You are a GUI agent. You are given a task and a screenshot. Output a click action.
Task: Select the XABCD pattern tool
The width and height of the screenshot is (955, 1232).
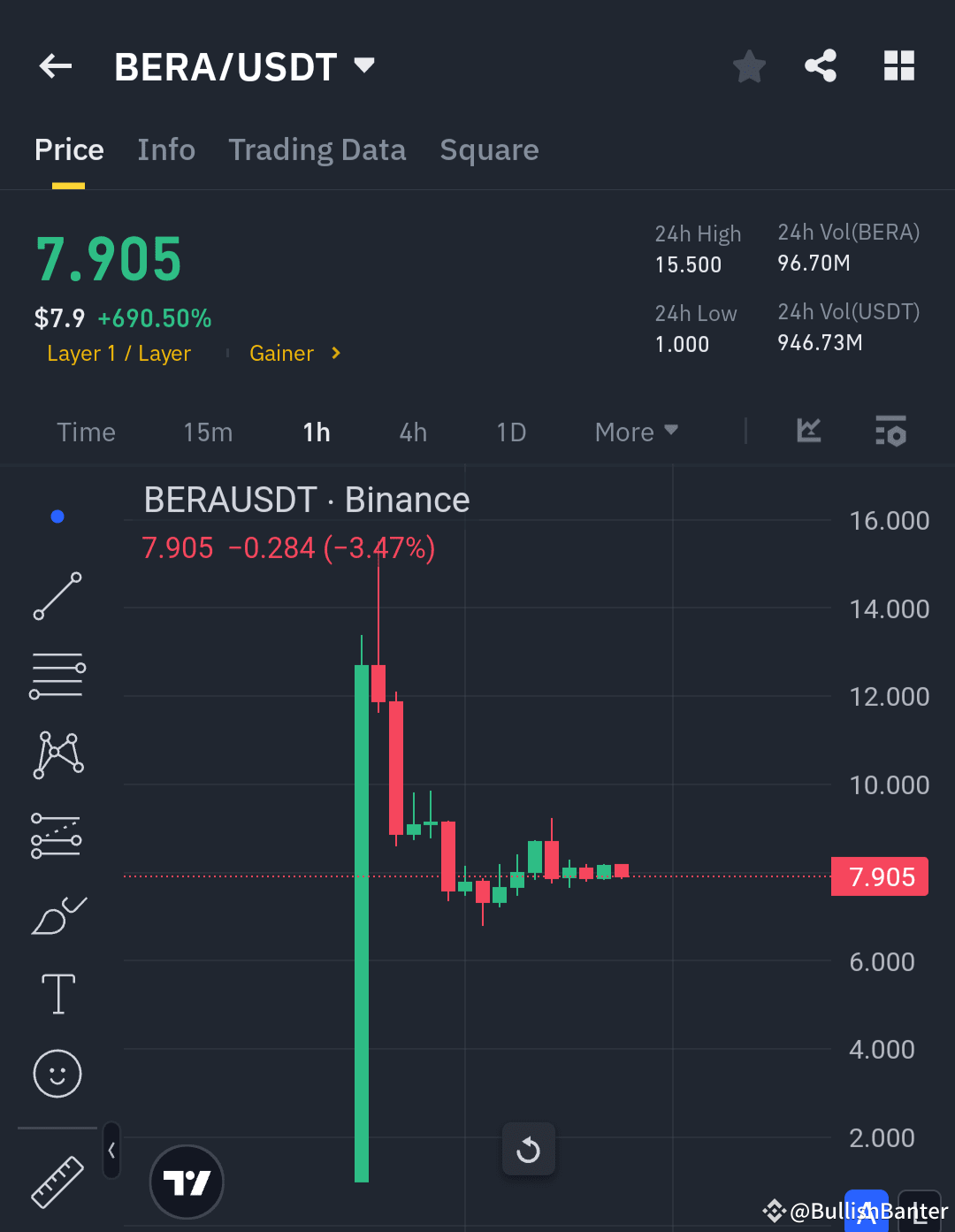pyautogui.click(x=57, y=754)
